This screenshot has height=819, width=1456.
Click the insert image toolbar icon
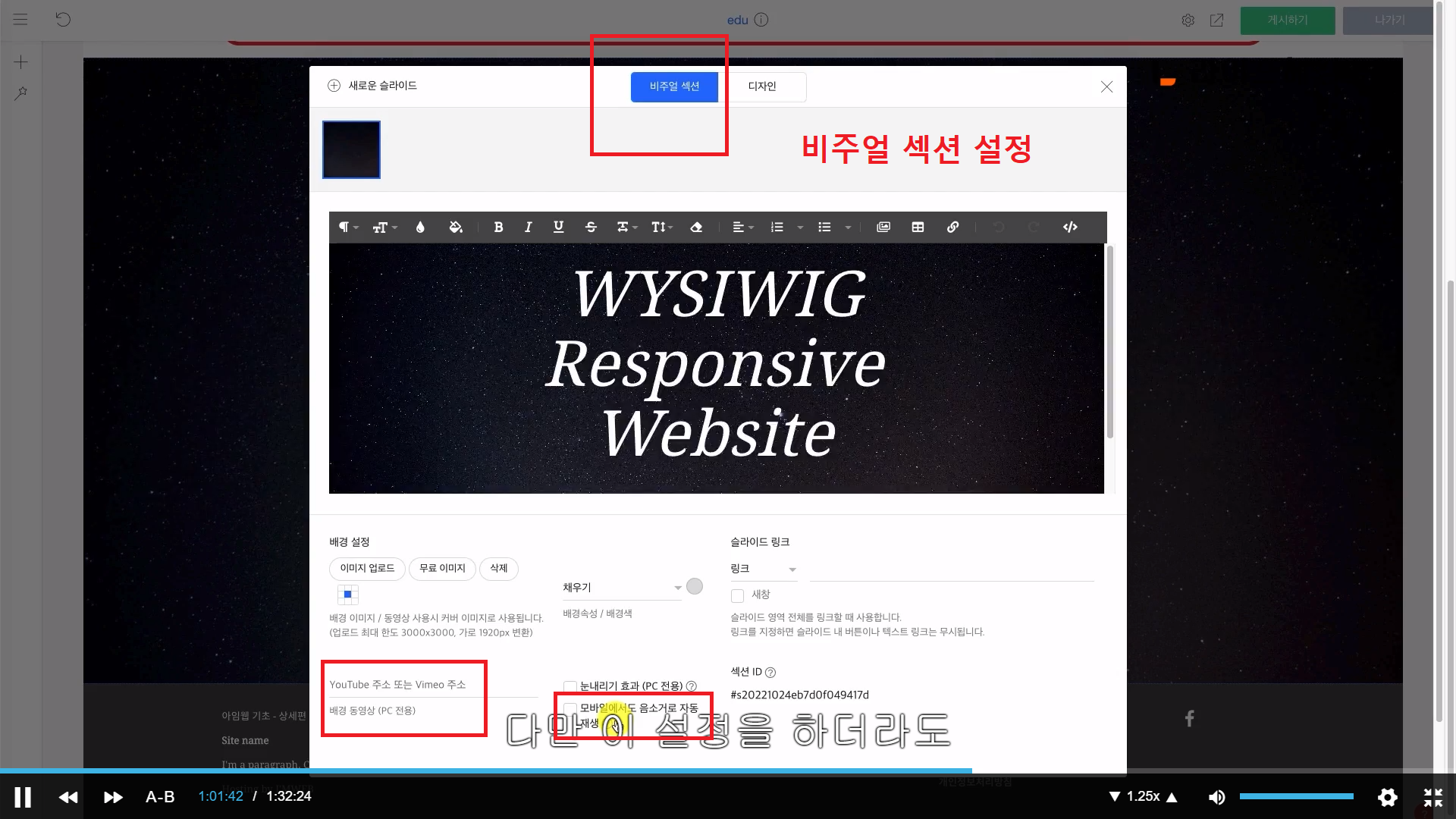pos(883,227)
